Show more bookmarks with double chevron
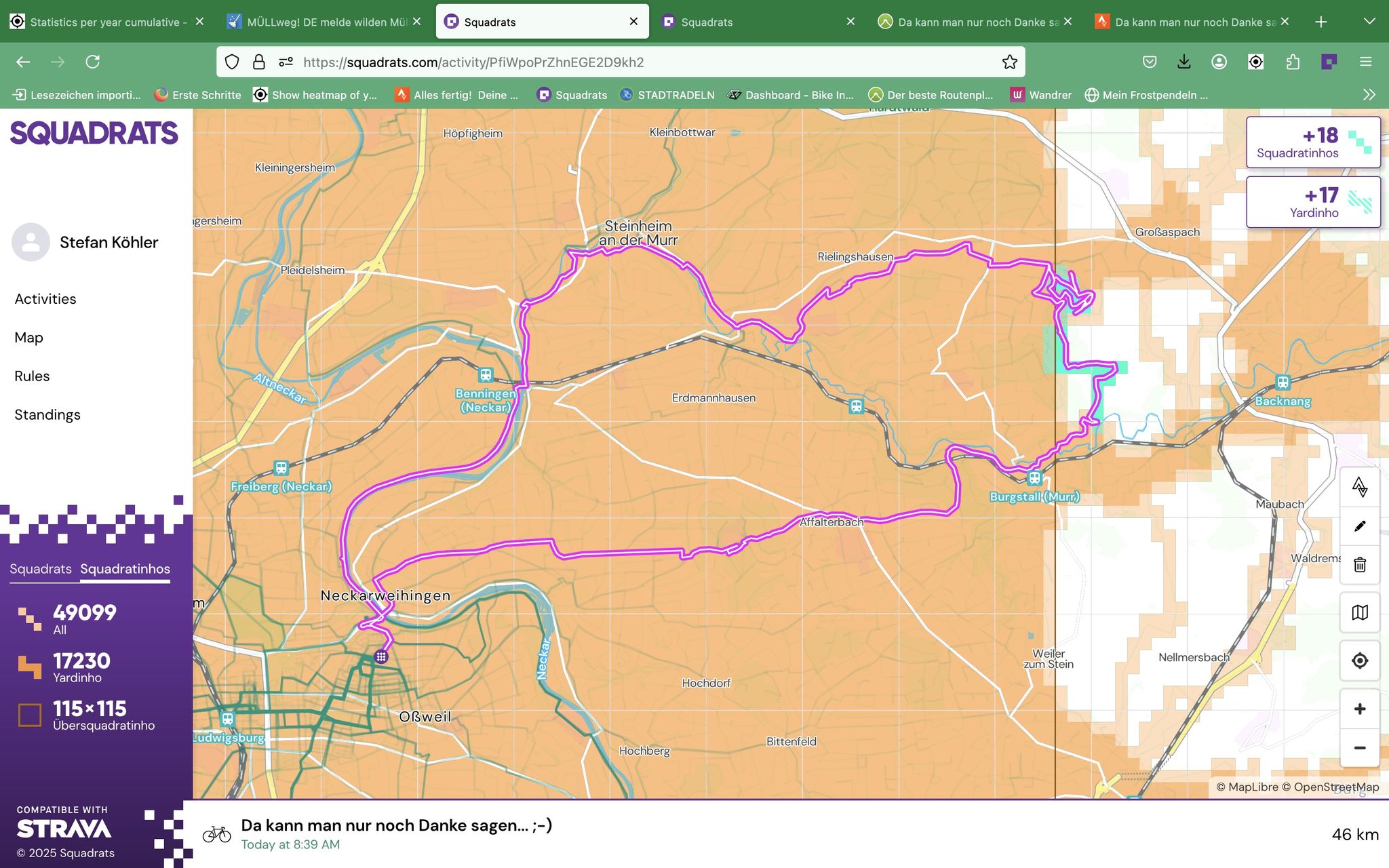This screenshot has width=1389, height=868. click(1369, 95)
